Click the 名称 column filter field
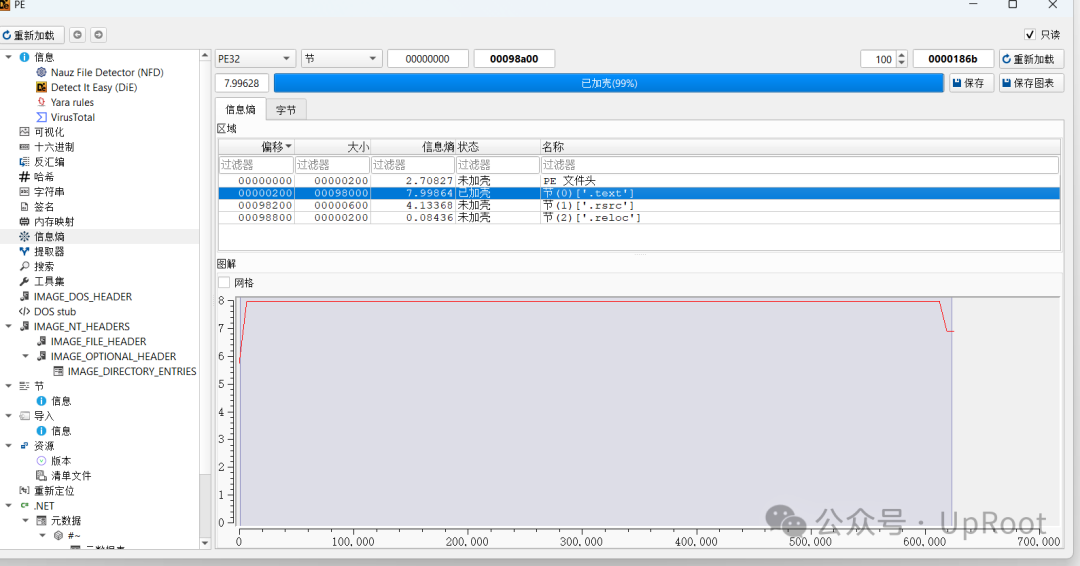This screenshot has height=566, width=1080. pos(800,165)
